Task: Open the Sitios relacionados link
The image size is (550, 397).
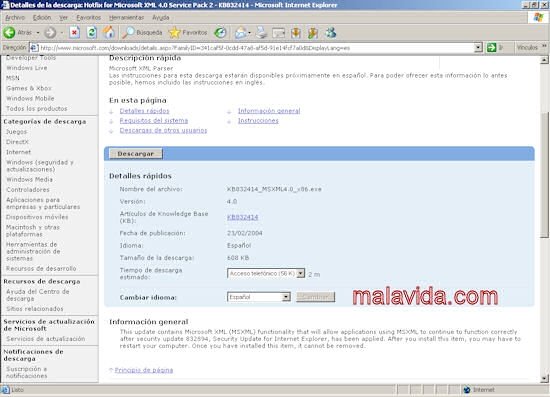Action: (x=35, y=309)
